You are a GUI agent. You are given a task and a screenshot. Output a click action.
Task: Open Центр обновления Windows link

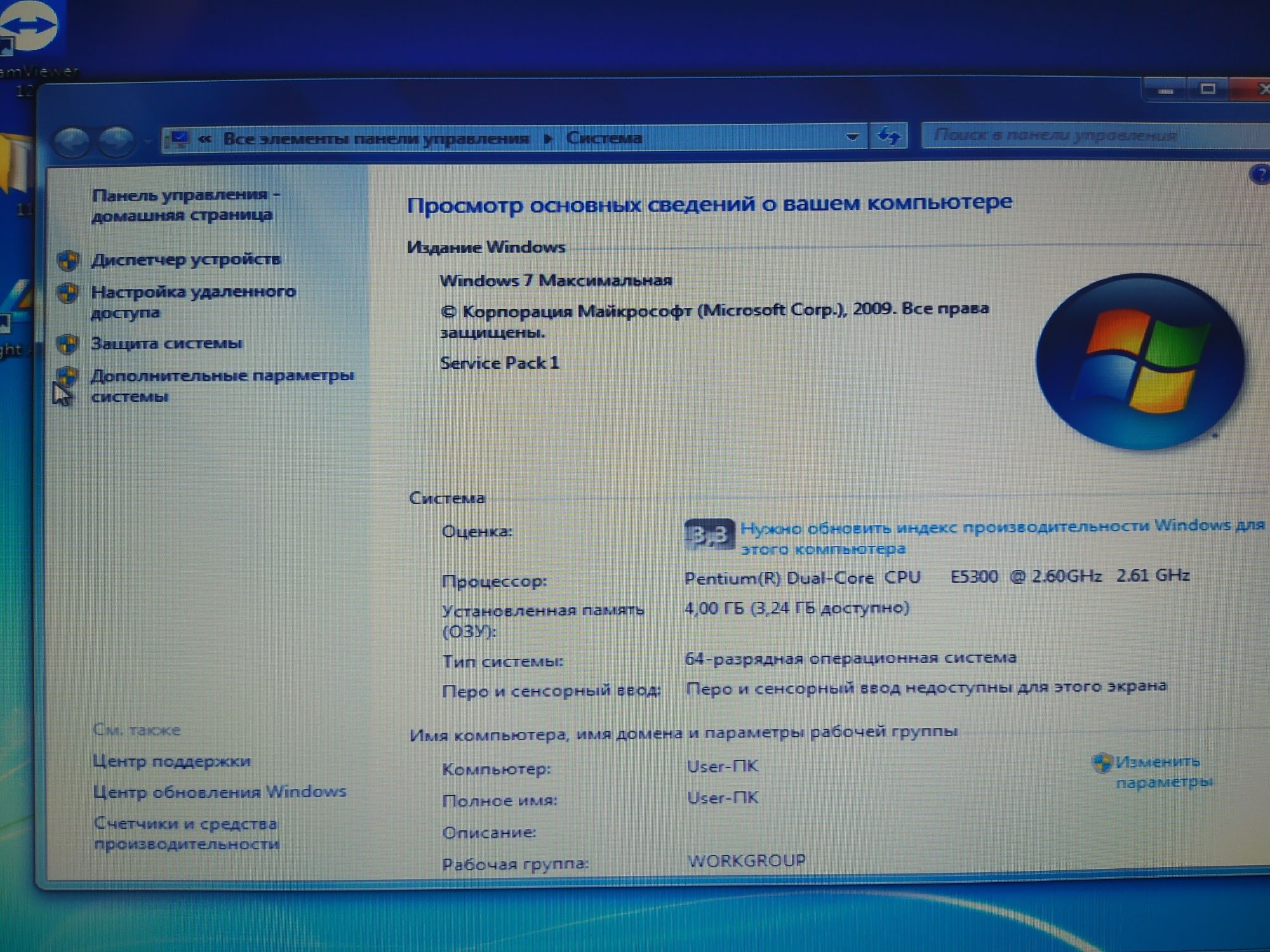coord(220,791)
